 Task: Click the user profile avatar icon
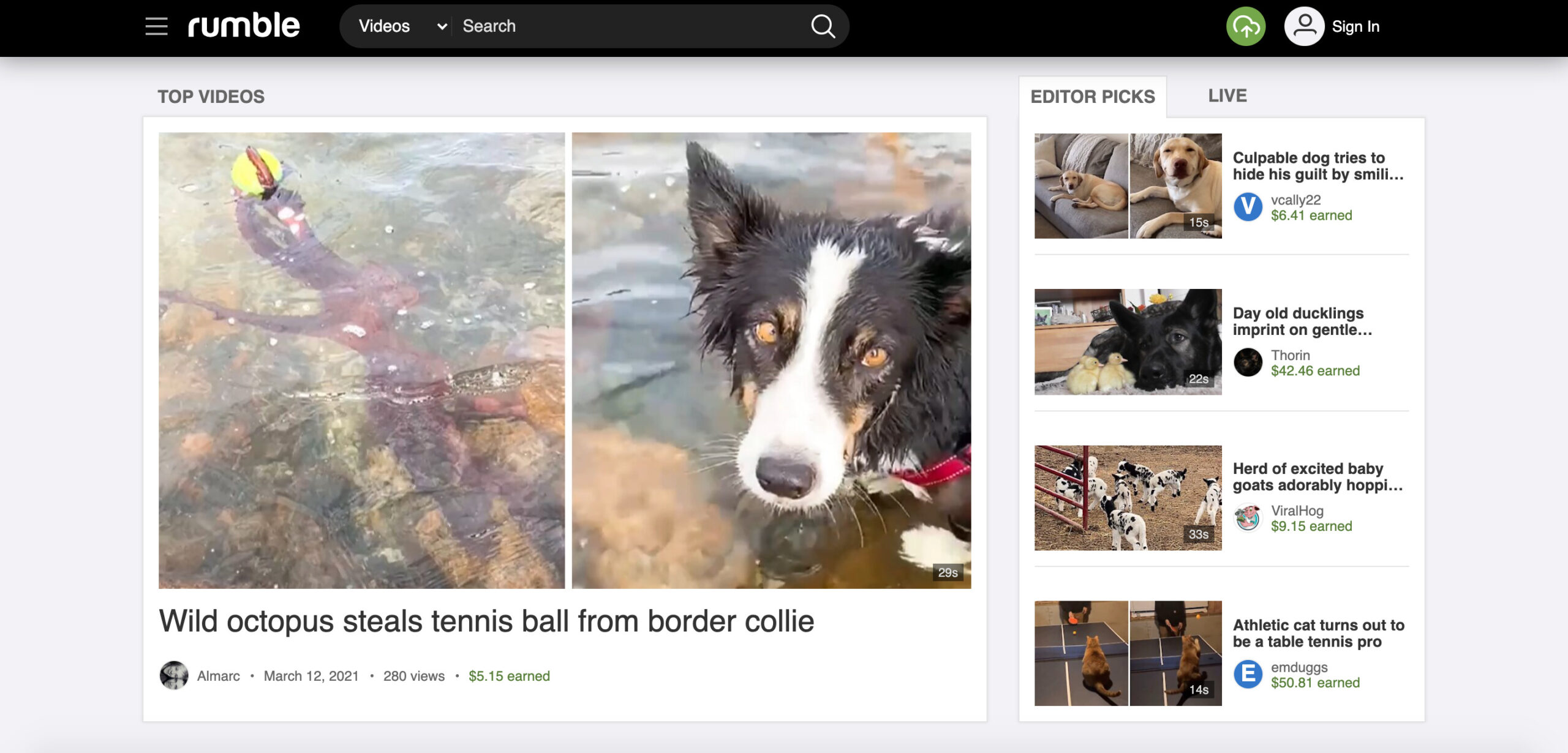click(x=1304, y=26)
